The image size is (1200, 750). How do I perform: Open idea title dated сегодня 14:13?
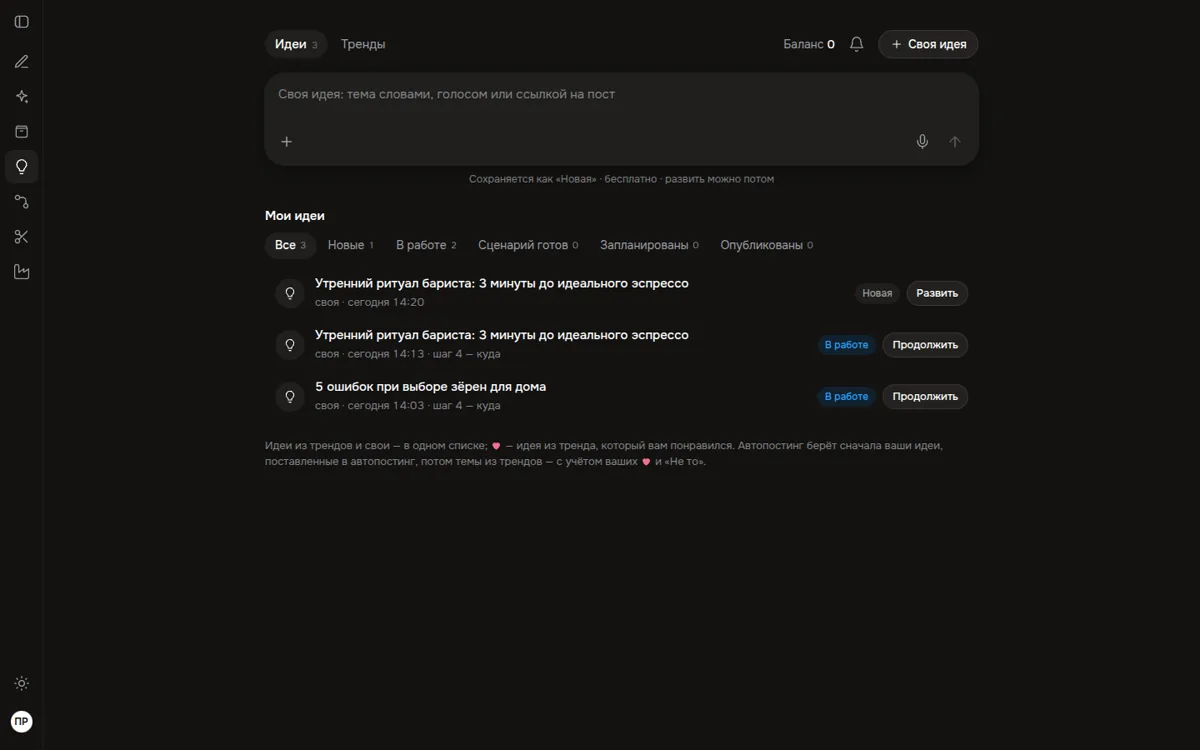[x=502, y=335]
